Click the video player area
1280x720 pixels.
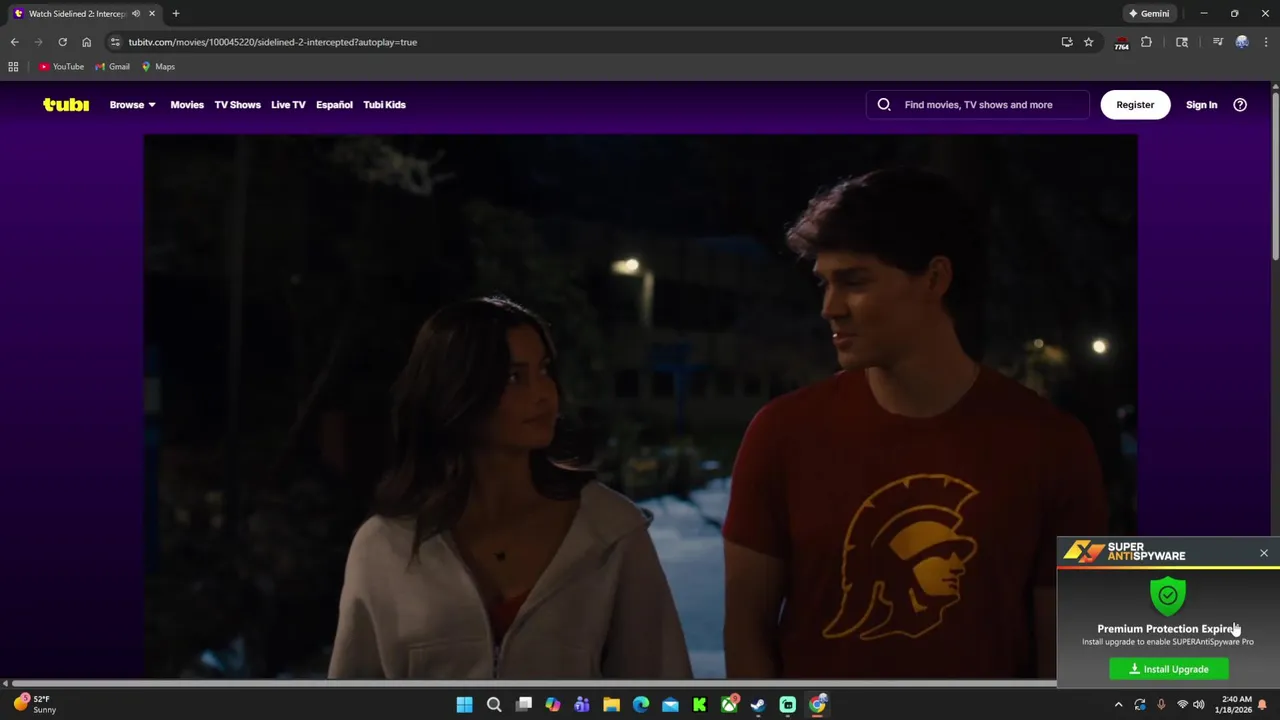pos(640,407)
